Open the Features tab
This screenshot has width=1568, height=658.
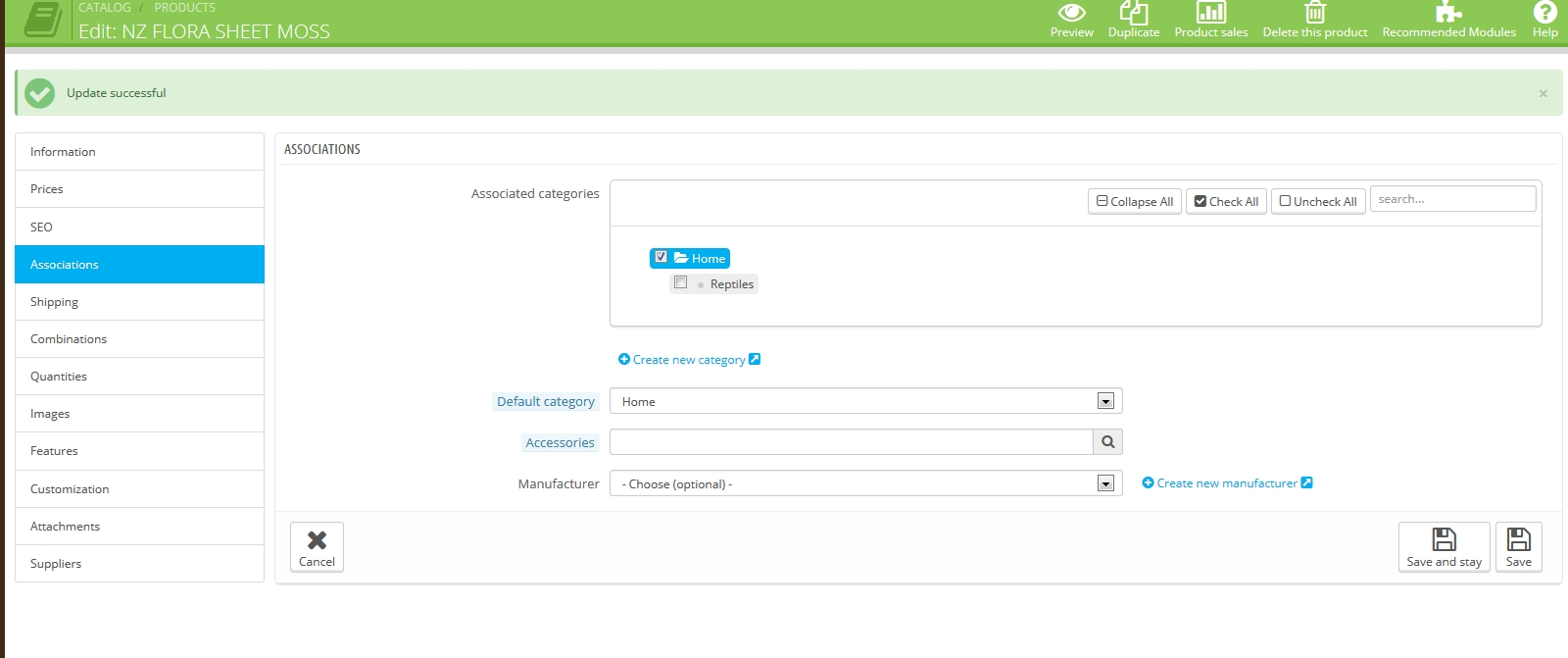139,451
